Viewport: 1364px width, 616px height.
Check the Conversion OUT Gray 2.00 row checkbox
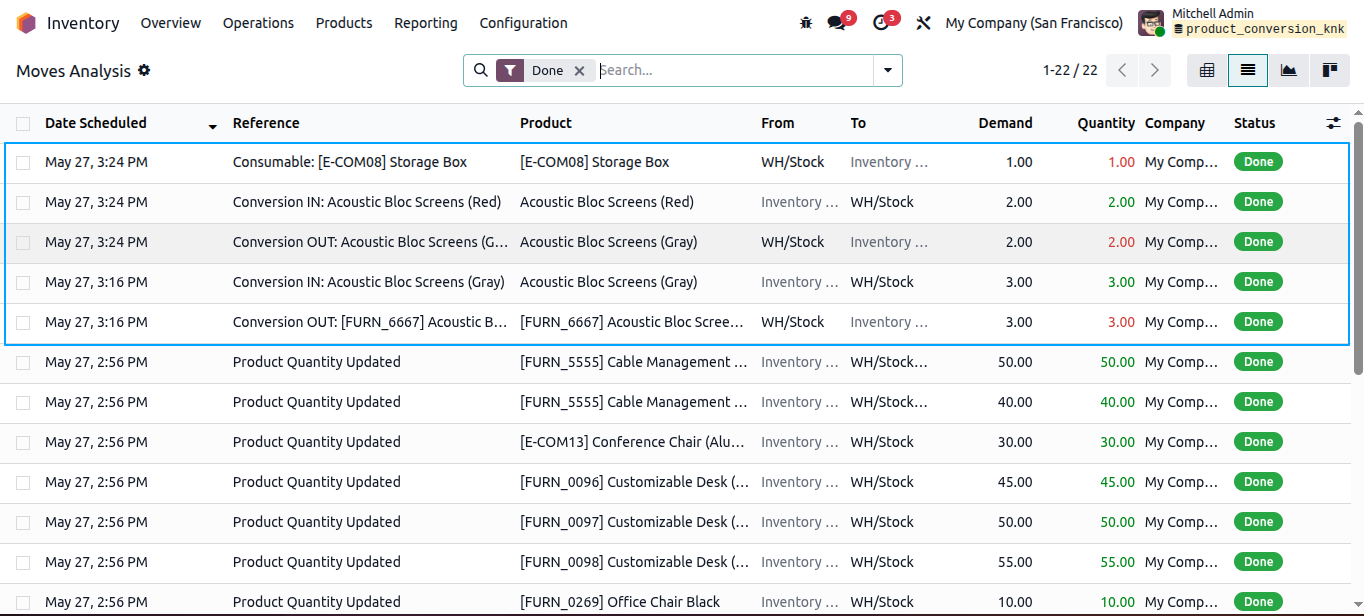coord(23,242)
